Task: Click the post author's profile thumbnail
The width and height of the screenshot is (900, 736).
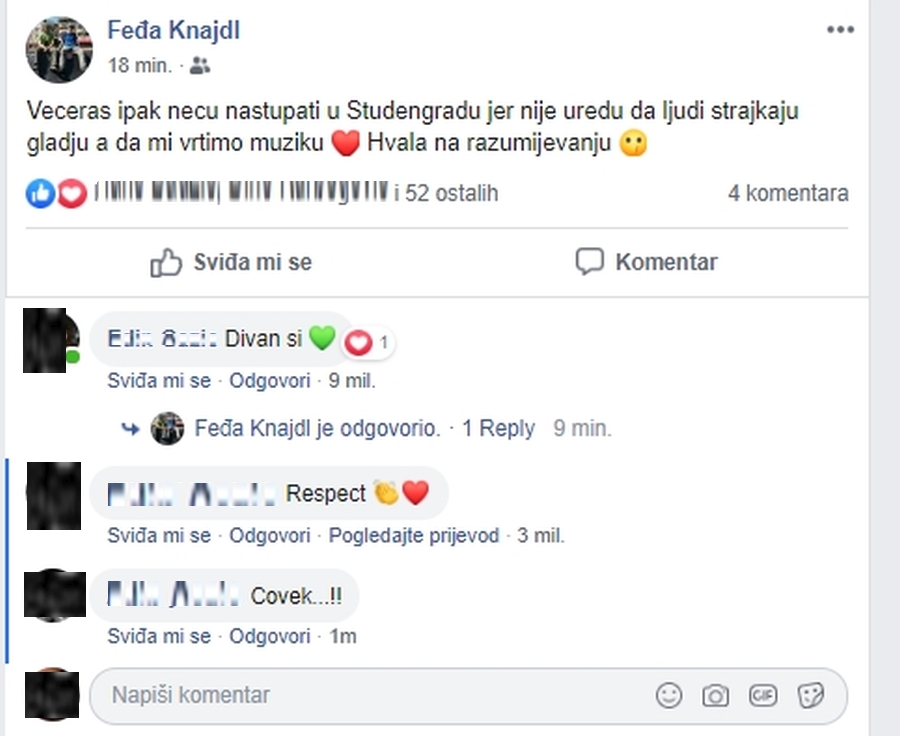Action: click(59, 48)
